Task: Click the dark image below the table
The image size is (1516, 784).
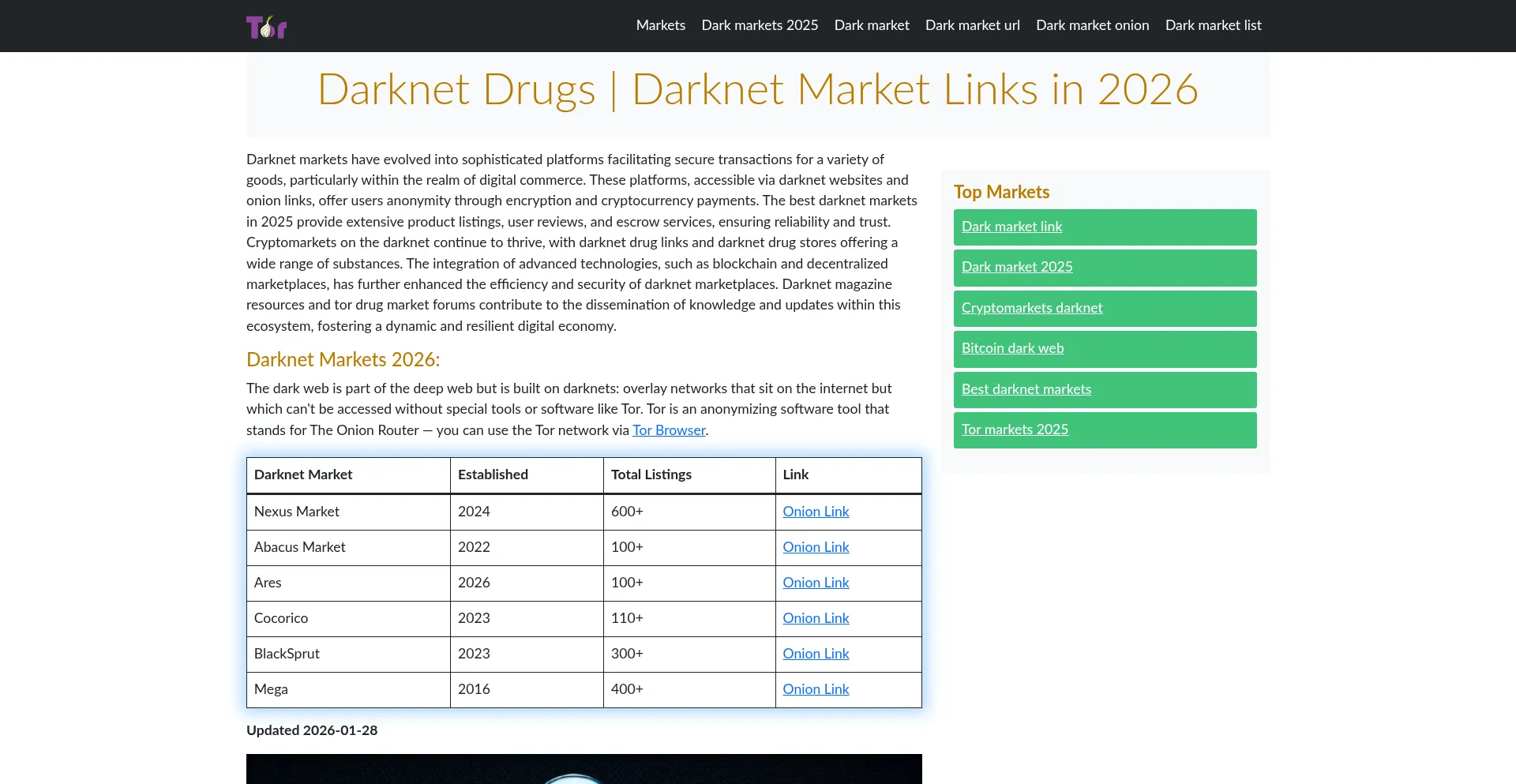Action: click(x=584, y=769)
